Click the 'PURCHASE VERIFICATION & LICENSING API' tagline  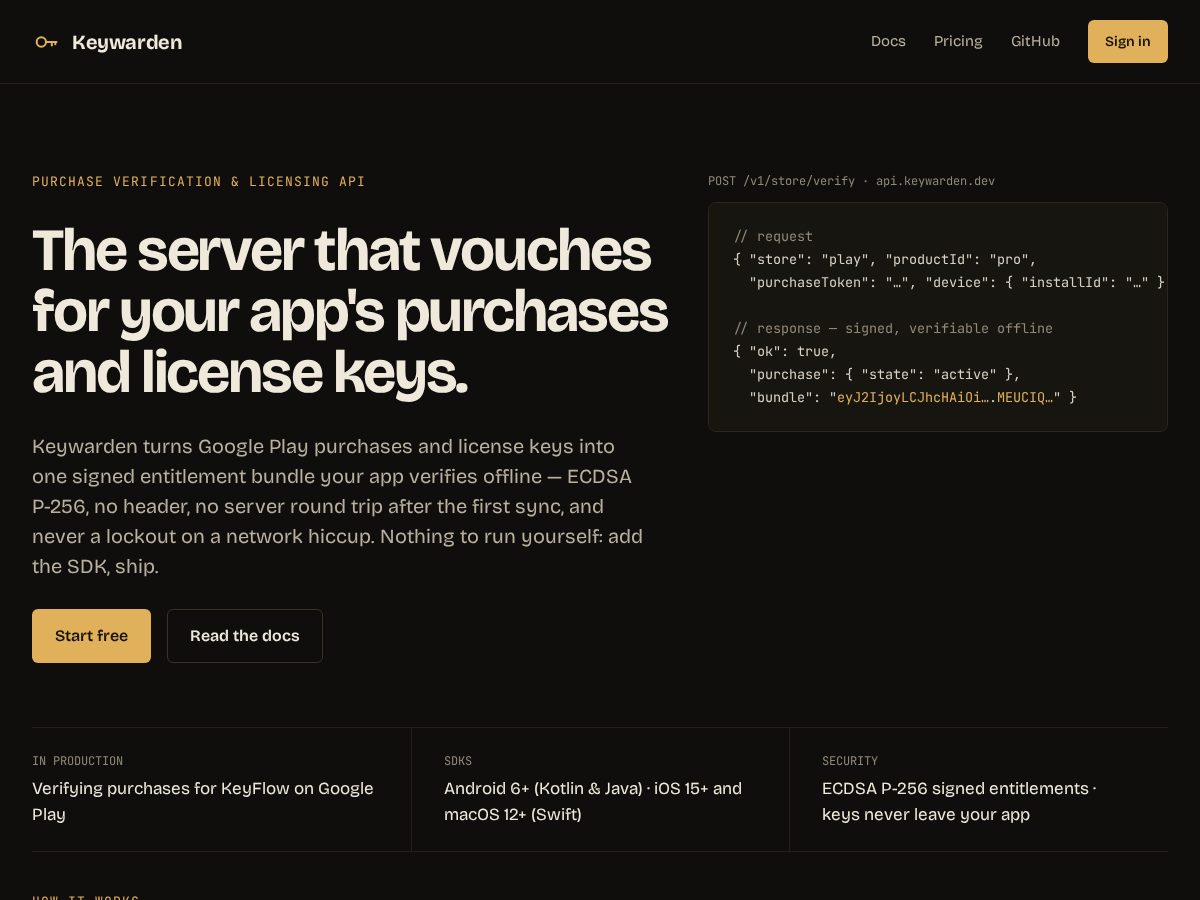(x=199, y=182)
